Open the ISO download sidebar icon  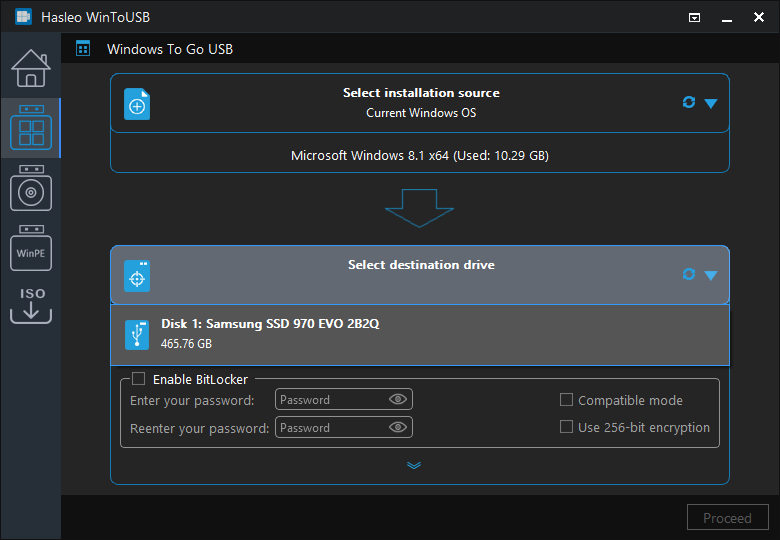click(x=31, y=305)
